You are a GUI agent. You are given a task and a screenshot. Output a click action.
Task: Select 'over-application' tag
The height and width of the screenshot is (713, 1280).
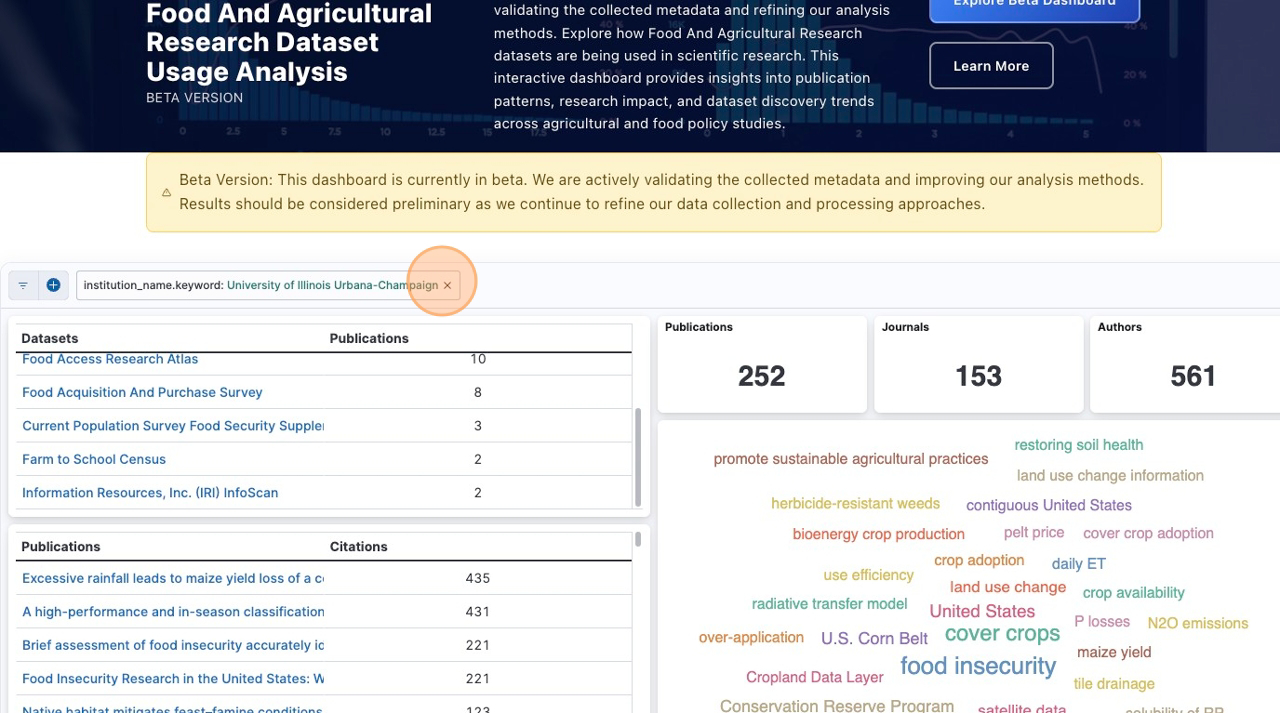click(x=751, y=638)
